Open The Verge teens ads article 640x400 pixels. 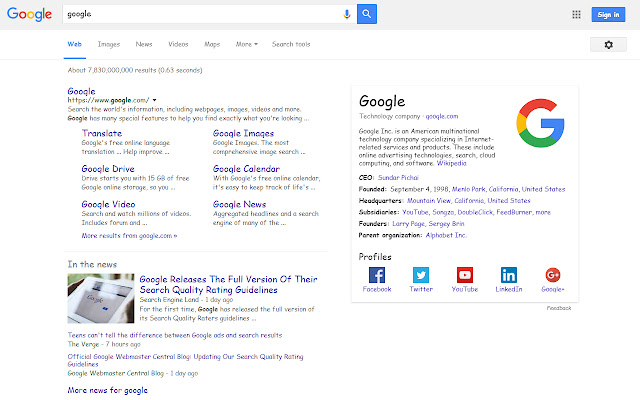coord(175,335)
